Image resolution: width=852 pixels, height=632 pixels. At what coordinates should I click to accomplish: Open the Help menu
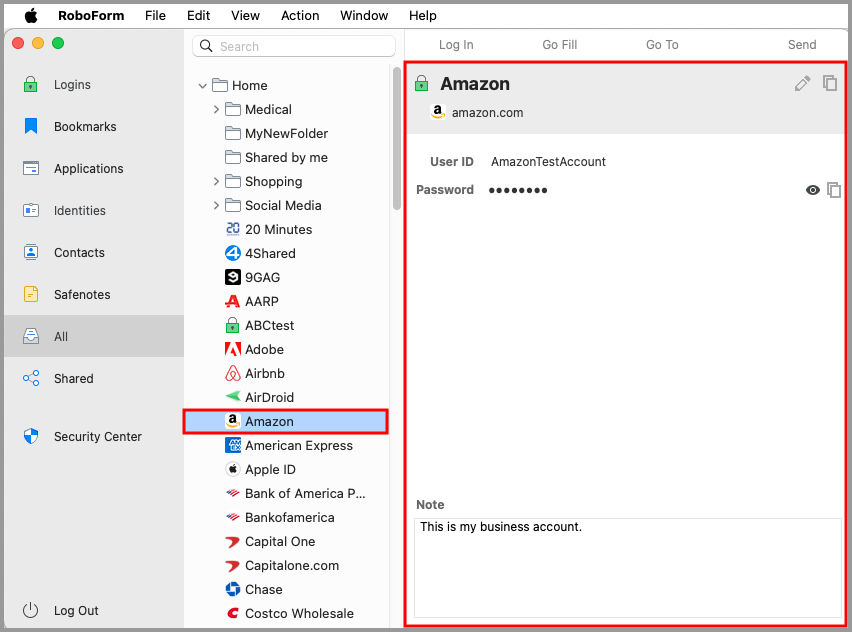coord(423,15)
